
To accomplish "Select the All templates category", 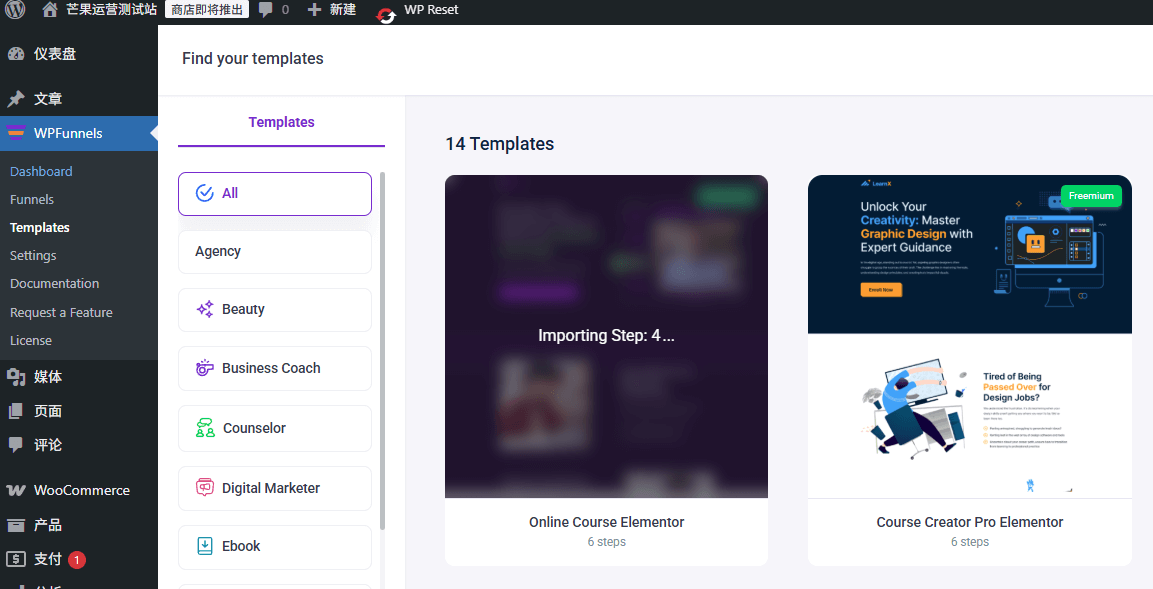I will tap(274, 193).
